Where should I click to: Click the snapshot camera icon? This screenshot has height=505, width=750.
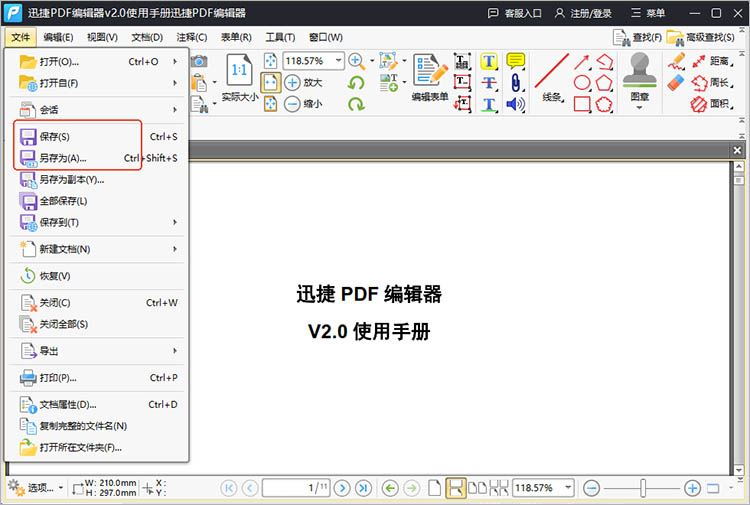(x=199, y=61)
